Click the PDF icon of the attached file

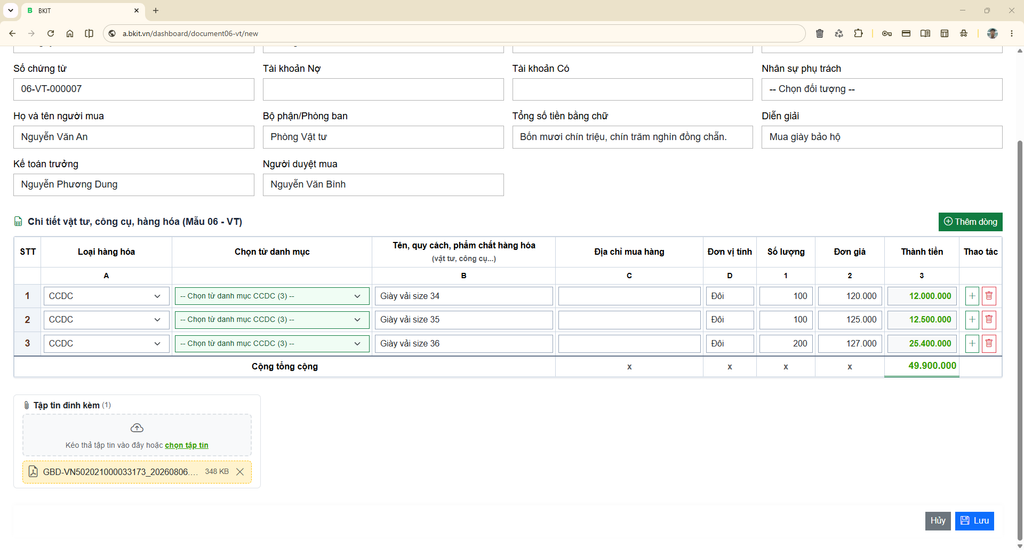33,472
